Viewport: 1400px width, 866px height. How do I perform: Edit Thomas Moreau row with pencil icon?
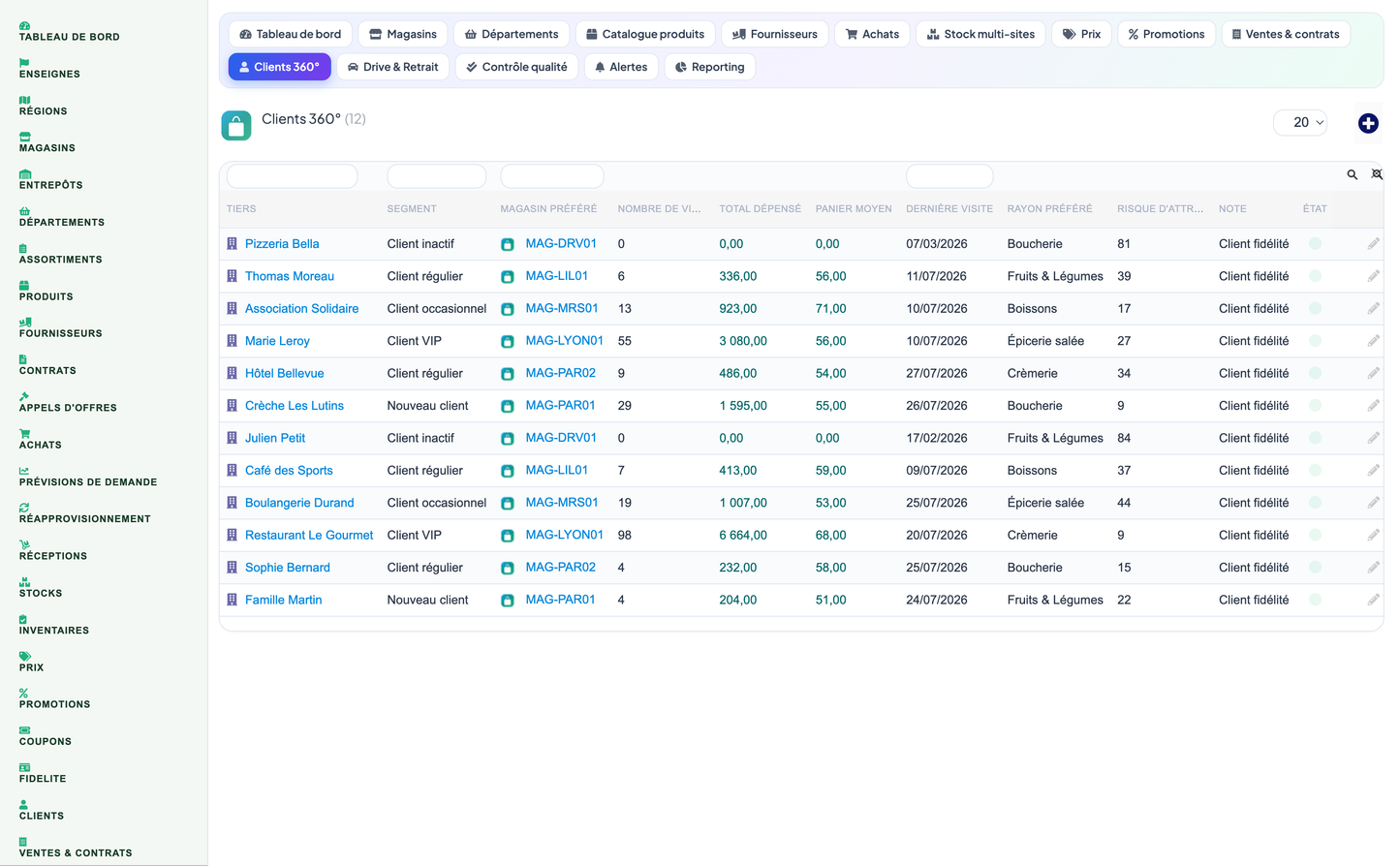pos(1373,276)
